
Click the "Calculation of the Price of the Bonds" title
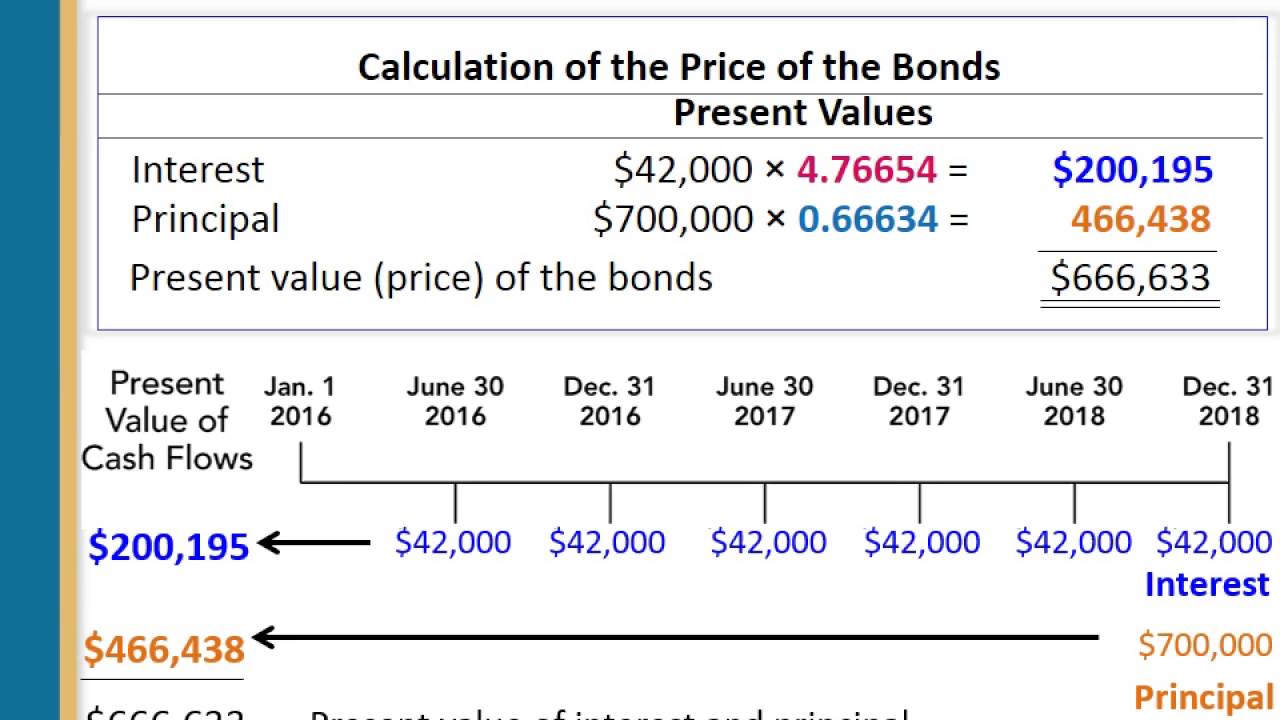point(679,67)
